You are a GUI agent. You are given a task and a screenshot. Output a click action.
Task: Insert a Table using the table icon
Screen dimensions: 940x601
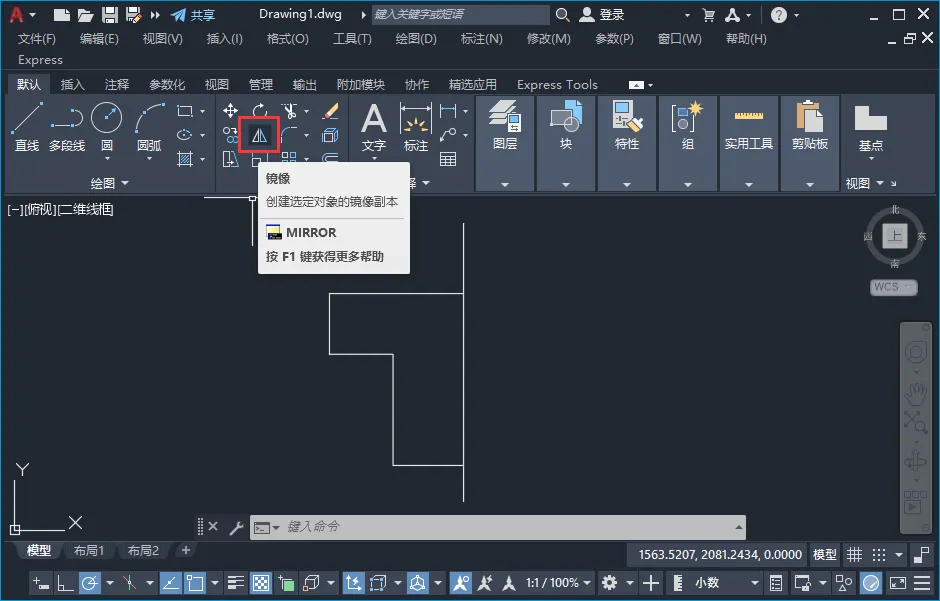[x=448, y=159]
